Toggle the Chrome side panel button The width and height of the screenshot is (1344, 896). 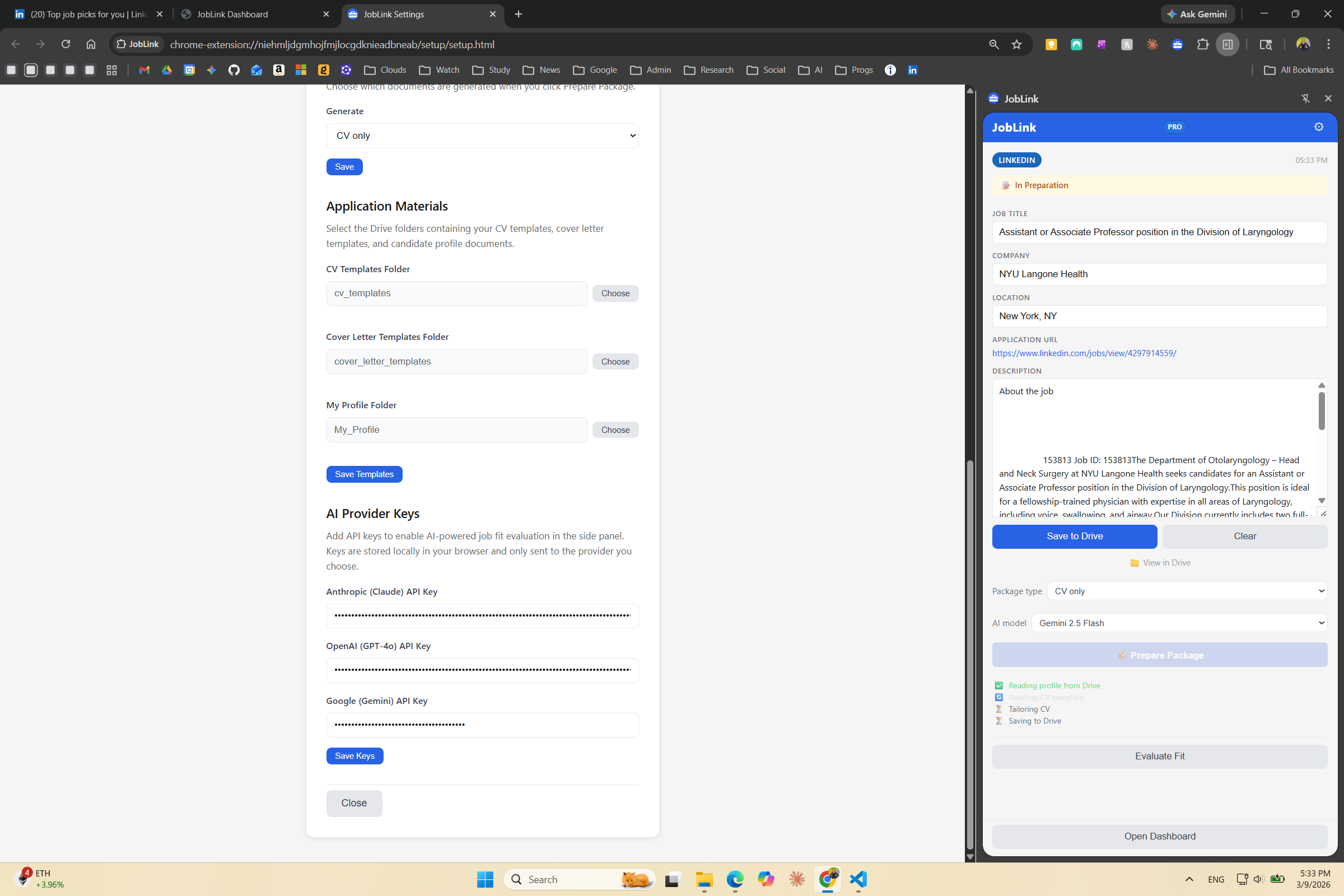point(1228,45)
